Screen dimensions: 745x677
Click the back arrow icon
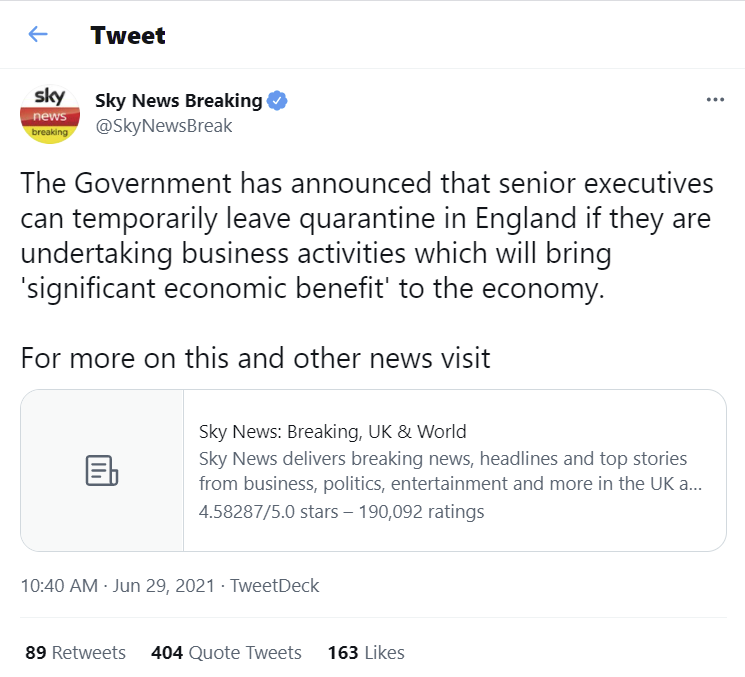(x=38, y=35)
